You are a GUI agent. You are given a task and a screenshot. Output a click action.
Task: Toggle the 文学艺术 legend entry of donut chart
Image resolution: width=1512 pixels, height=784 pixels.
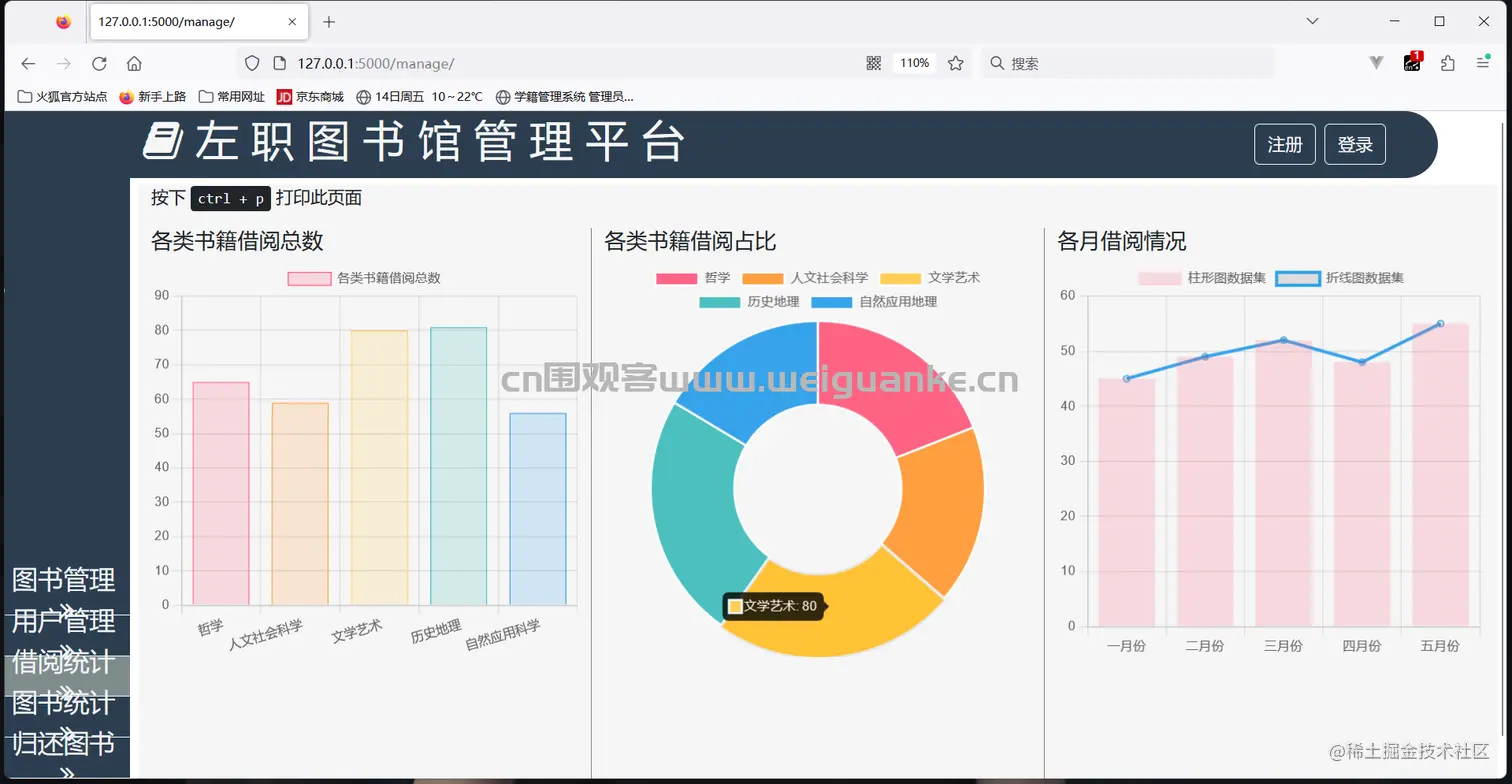(x=930, y=278)
